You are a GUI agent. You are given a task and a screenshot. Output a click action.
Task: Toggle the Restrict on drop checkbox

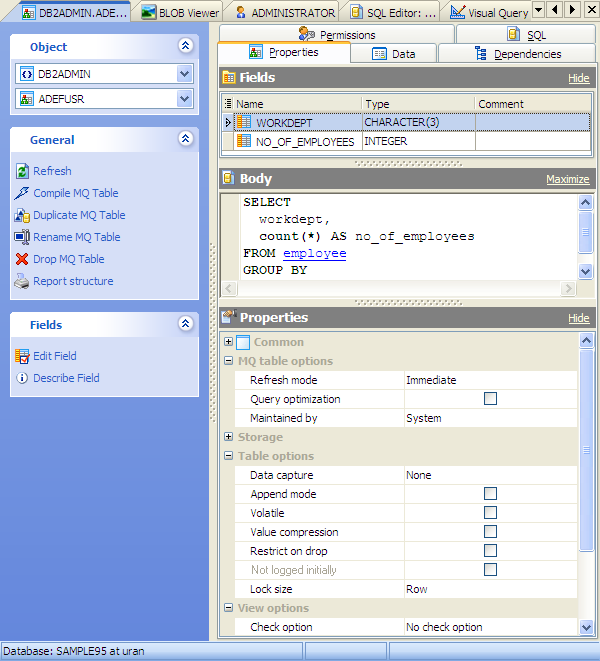point(490,551)
